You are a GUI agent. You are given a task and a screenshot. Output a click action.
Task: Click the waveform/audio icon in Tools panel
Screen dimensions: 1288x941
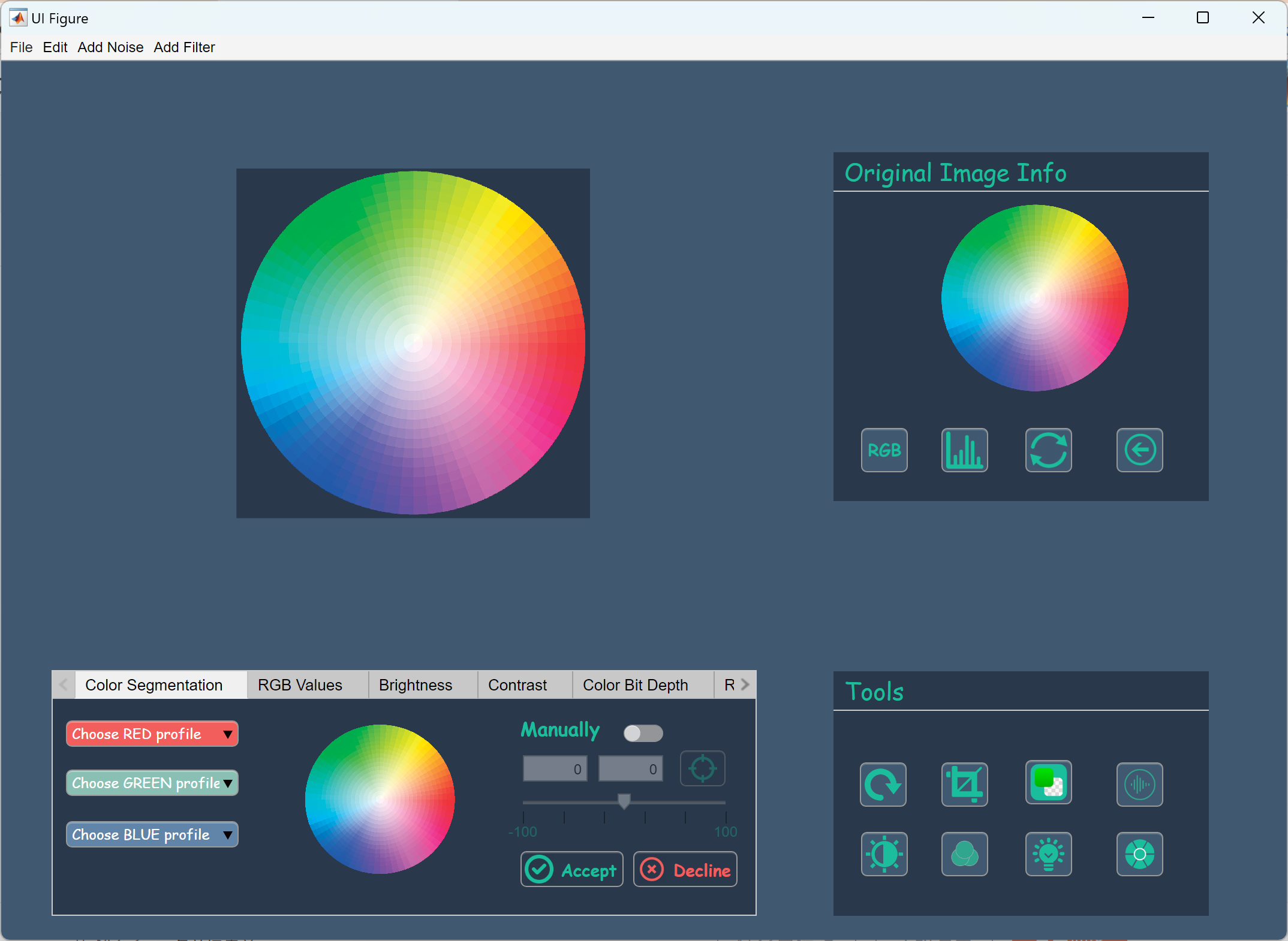(1140, 783)
